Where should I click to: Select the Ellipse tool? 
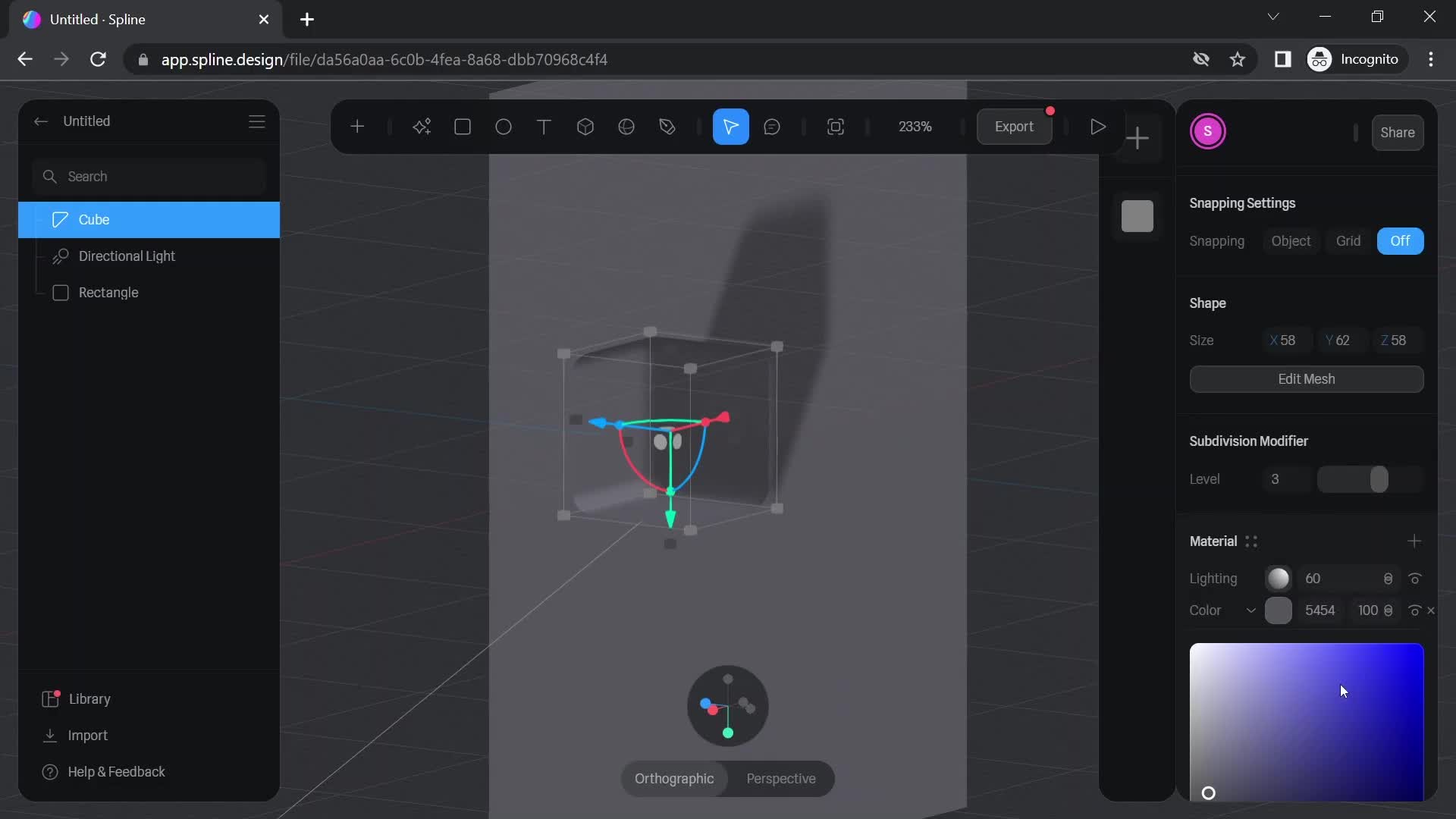click(504, 127)
